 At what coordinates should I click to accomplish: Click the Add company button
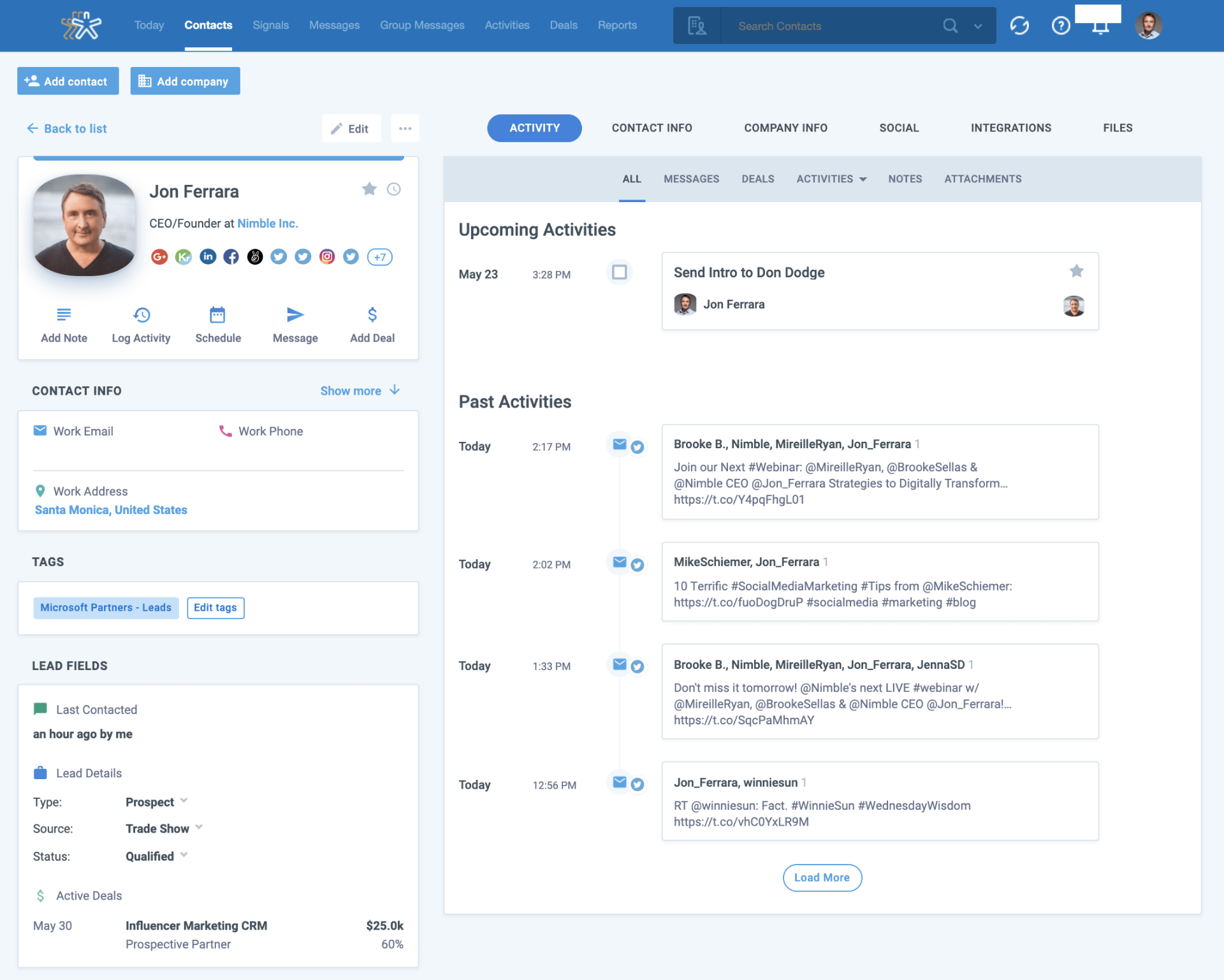click(186, 81)
